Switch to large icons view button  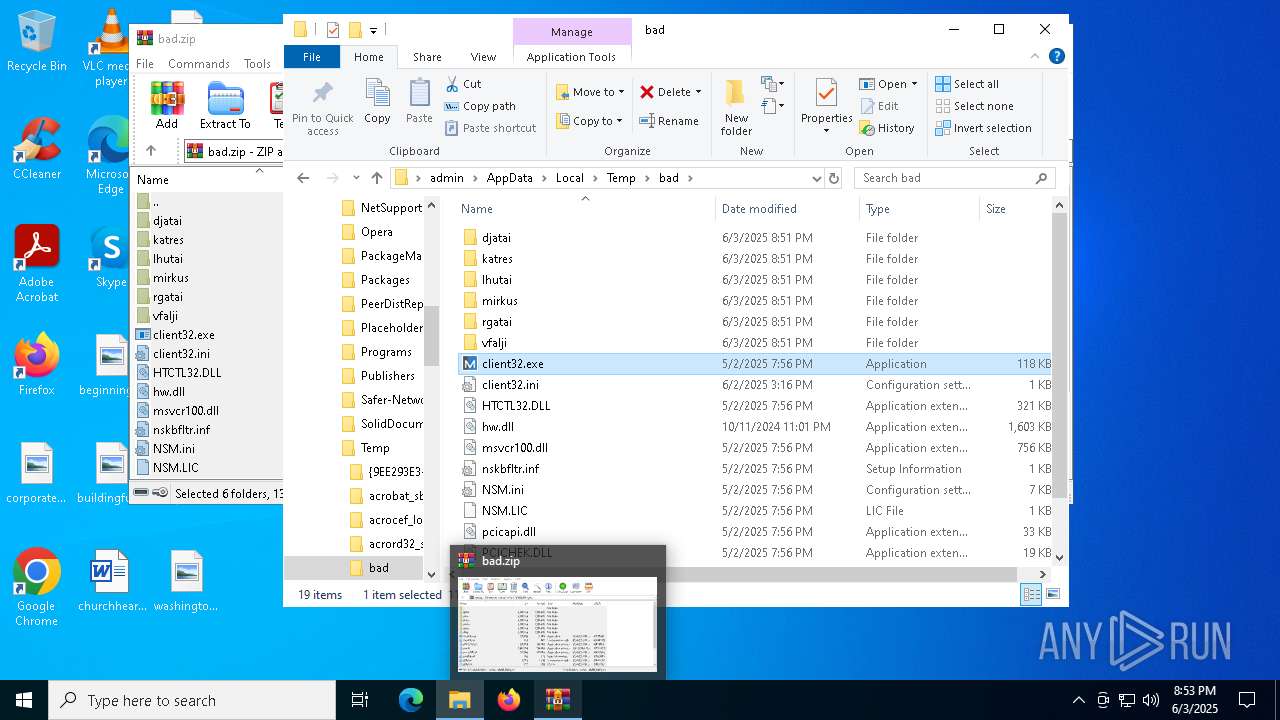(x=1053, y=594)
